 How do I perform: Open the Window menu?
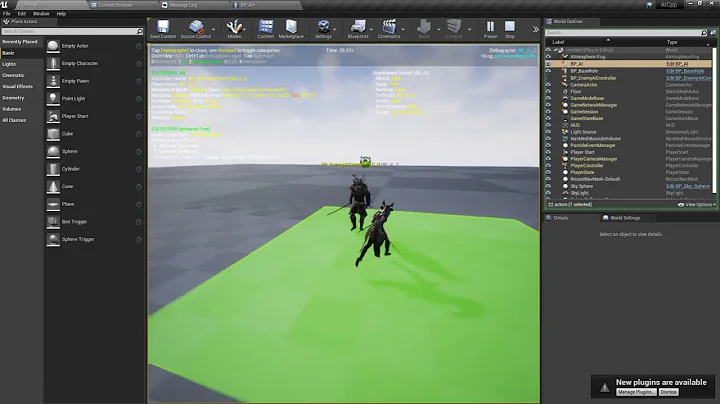tap(41, 14)
